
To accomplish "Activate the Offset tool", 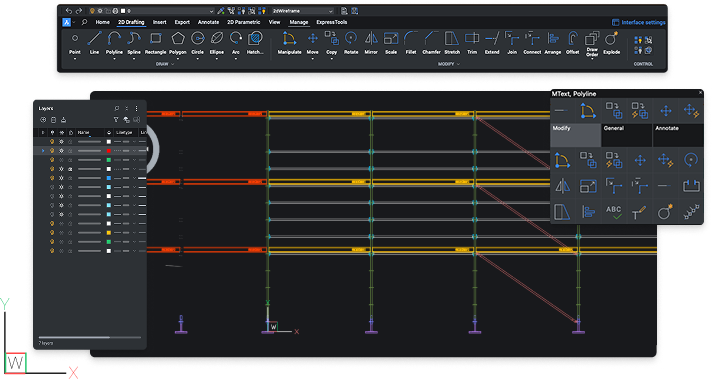I will (573, 43).
